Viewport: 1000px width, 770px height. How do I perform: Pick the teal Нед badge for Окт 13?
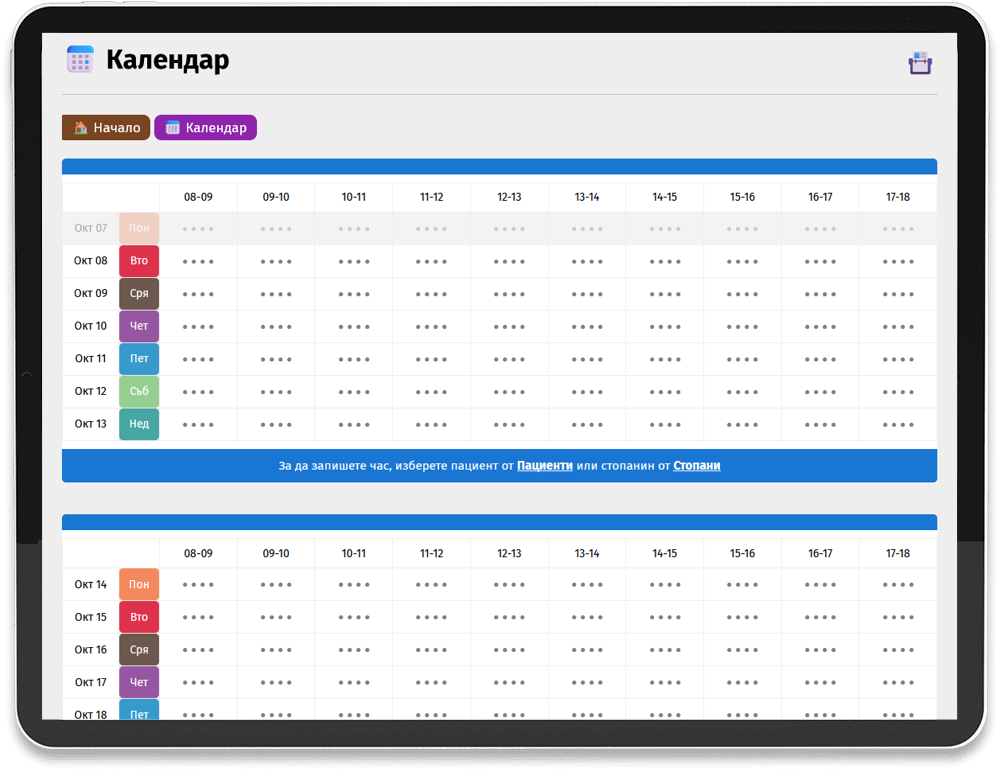[139, 424]
